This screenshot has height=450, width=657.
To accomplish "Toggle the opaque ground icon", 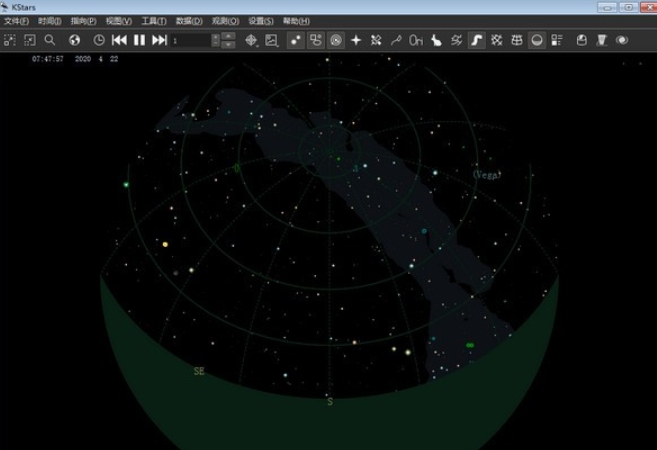I will (536, 40).
